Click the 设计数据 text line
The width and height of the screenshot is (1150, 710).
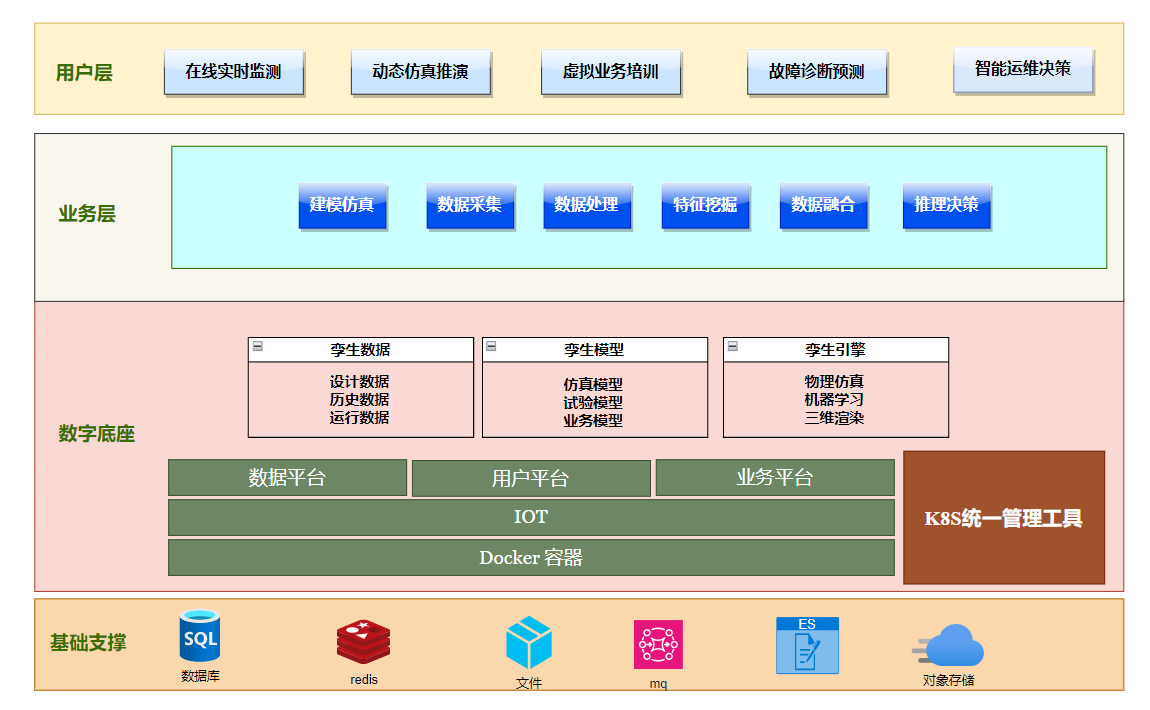[359, 382]
